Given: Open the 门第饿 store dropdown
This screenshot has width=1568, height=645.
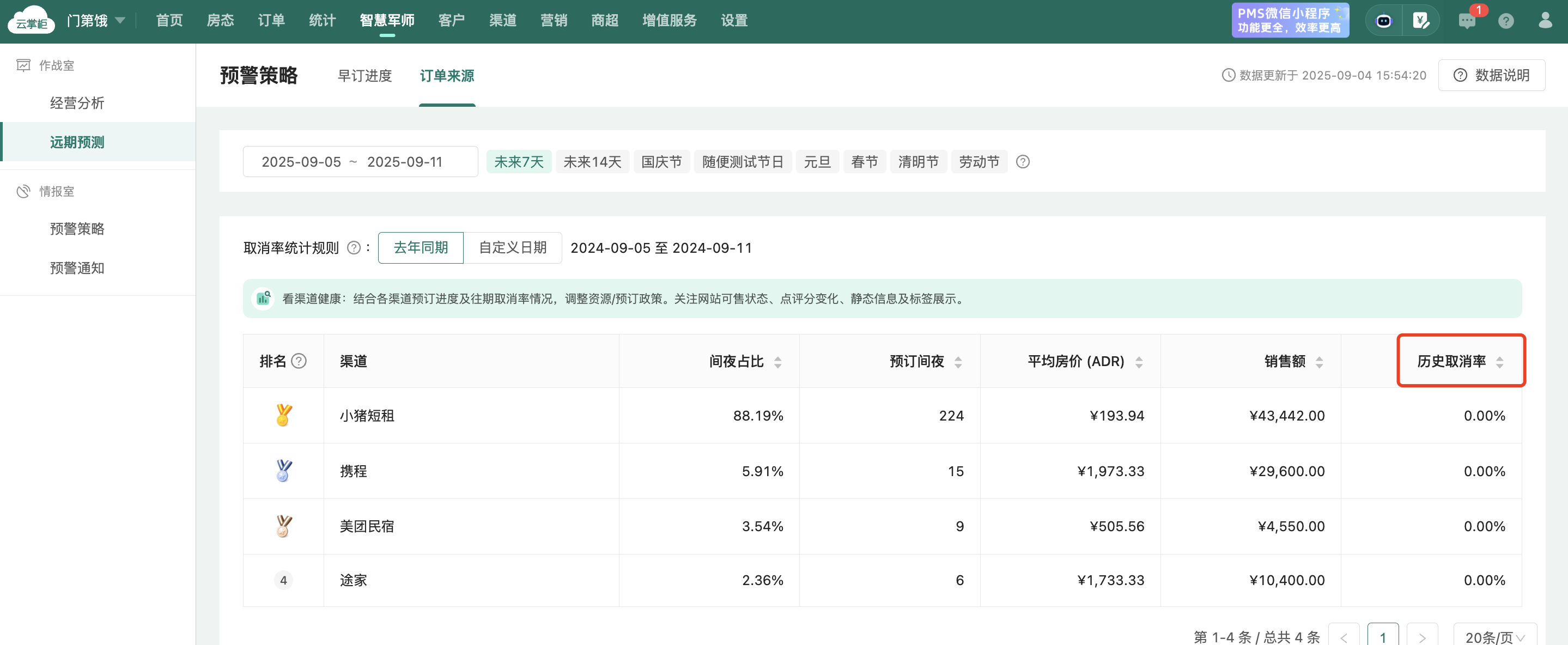Looking at the screenshot, I should (96, 21).
